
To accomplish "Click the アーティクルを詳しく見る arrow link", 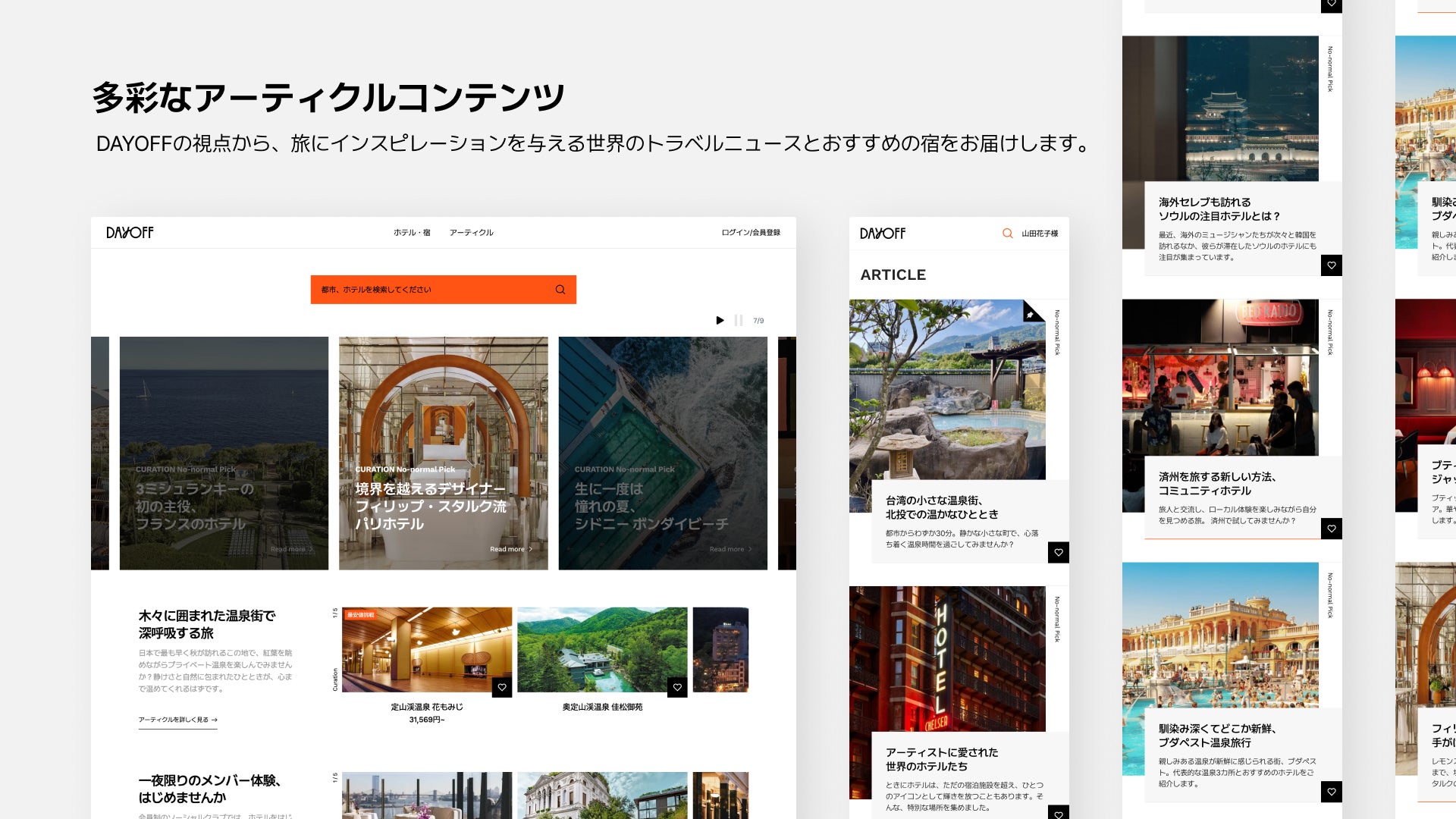I will tap(177, 720).
